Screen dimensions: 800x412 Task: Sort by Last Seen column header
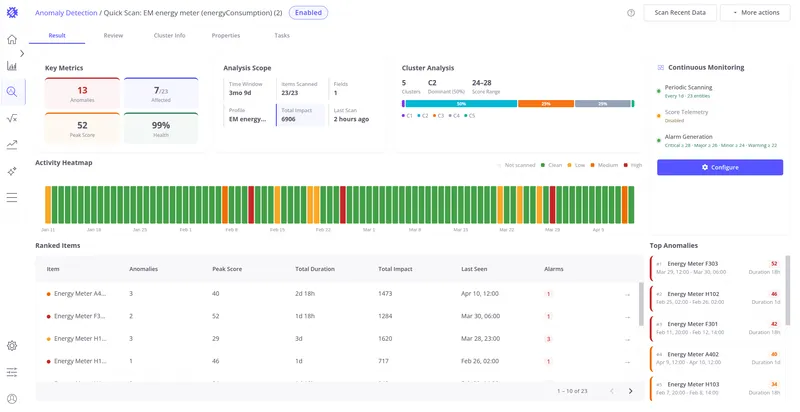pyautogui.click(x=474, y=269)
